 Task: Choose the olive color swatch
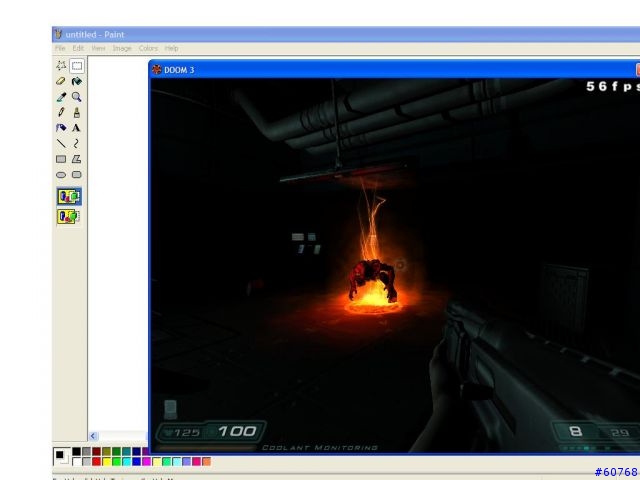107,451
